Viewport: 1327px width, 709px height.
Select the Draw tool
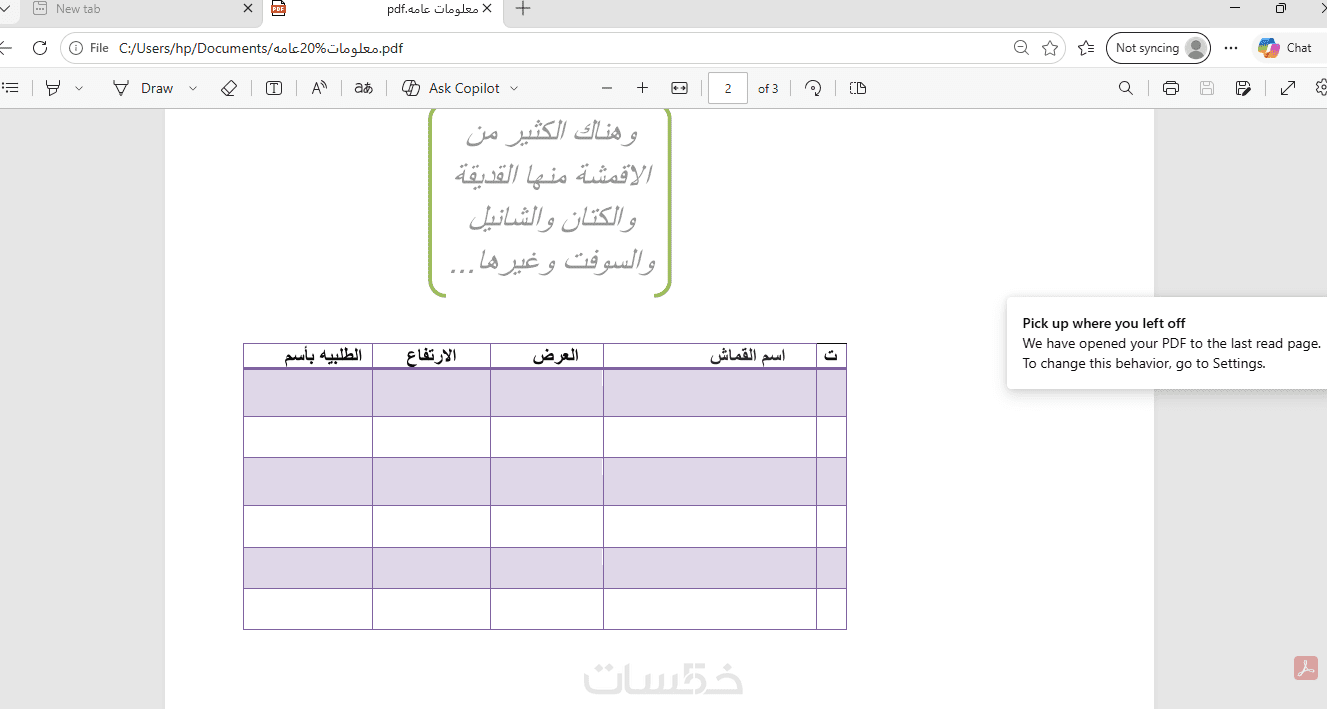[142, 88]
